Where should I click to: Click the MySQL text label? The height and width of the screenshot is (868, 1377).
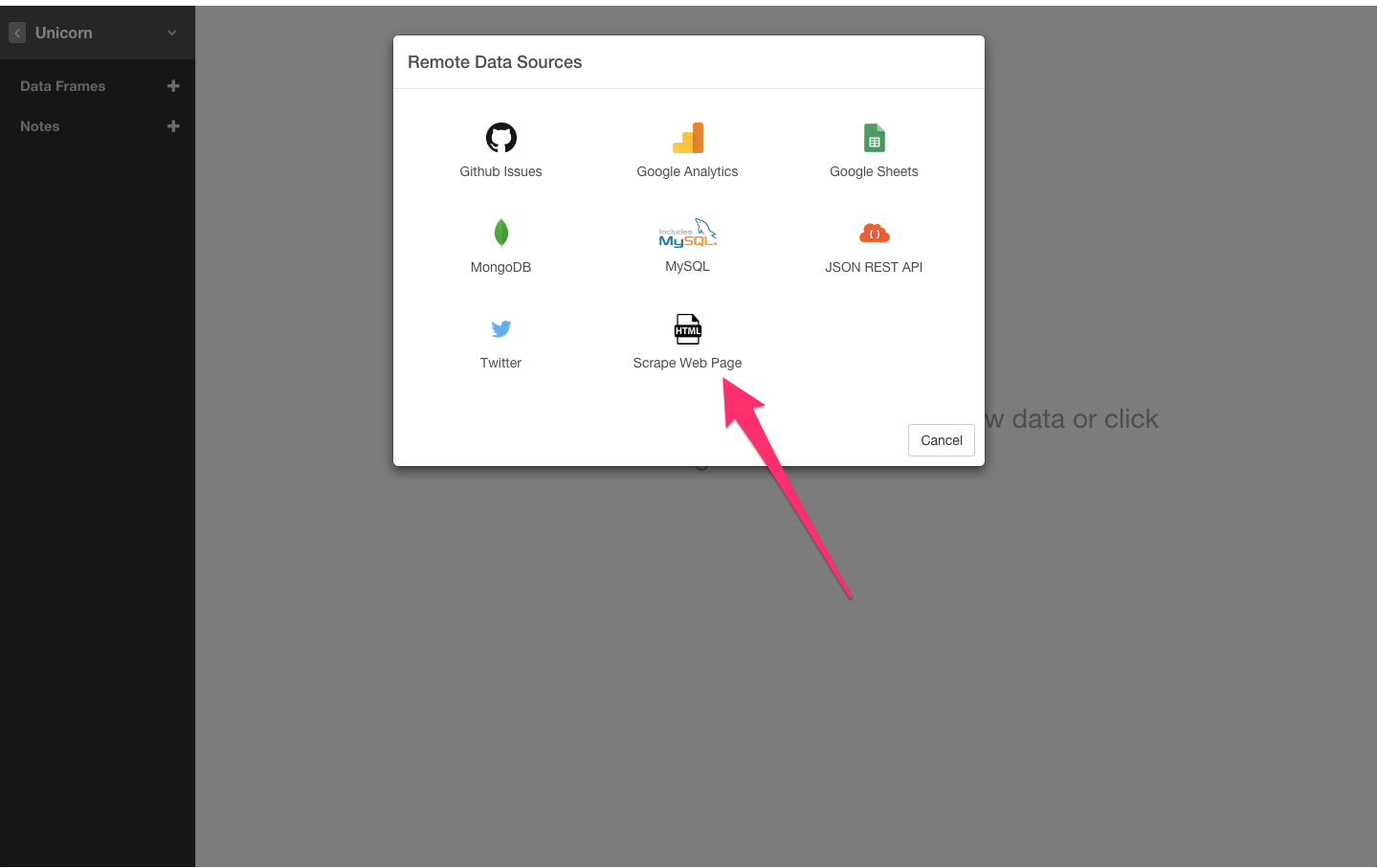(688, 266)
